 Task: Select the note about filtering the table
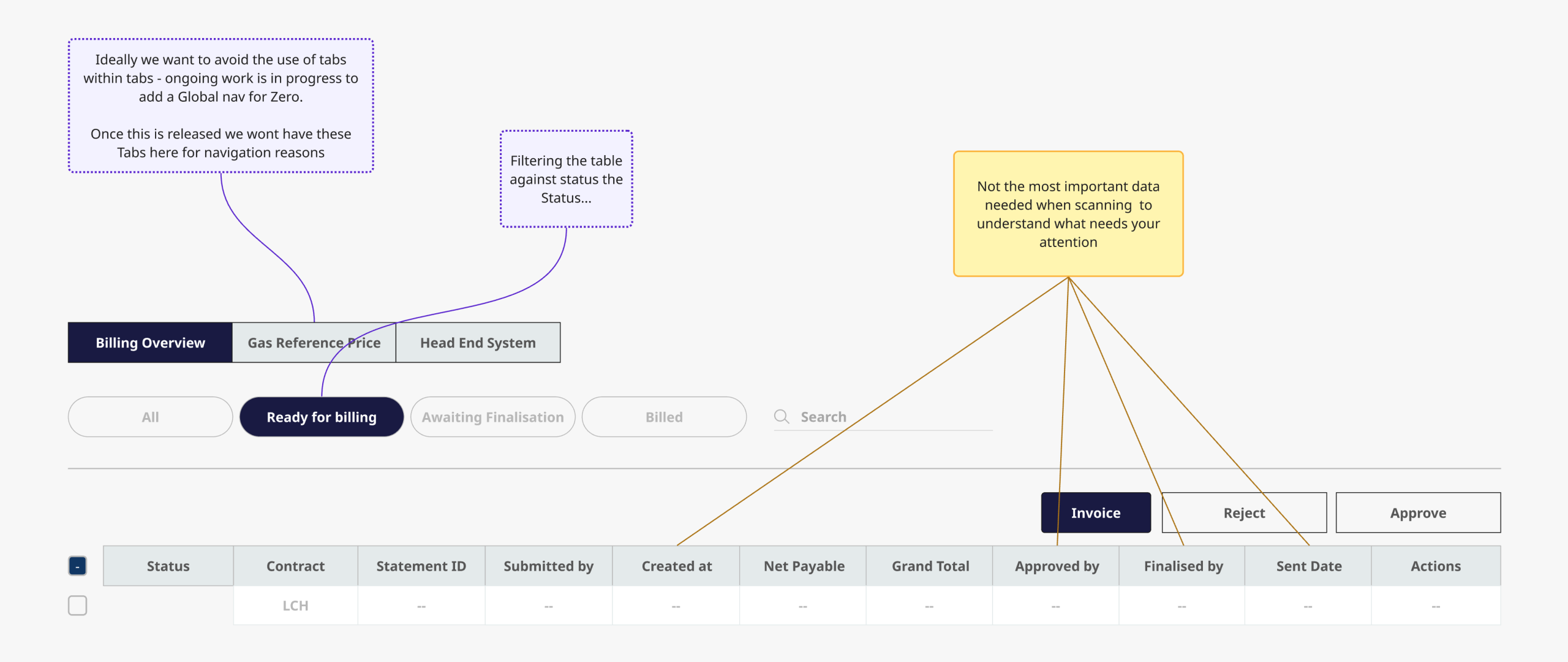566,179
